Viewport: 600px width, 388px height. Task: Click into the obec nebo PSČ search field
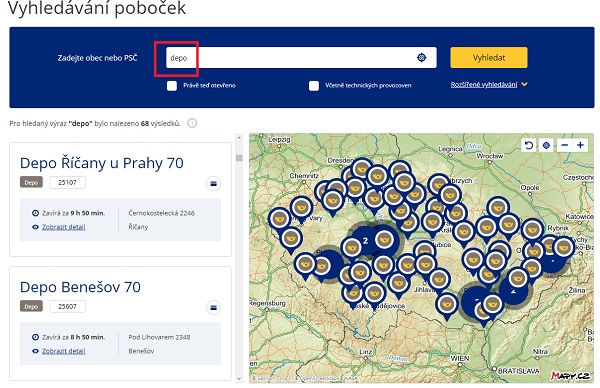click(x=301, y=58)
